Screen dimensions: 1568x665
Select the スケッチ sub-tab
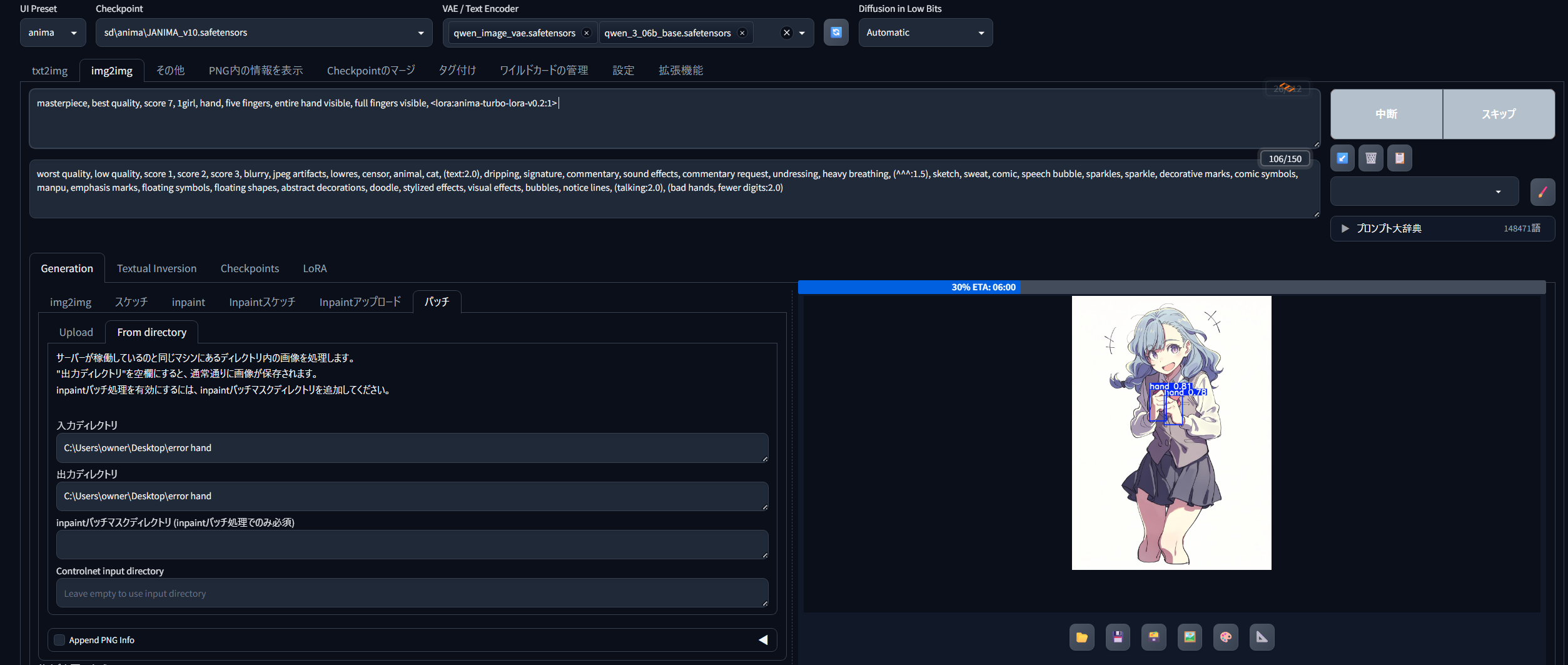pos(131,302)
